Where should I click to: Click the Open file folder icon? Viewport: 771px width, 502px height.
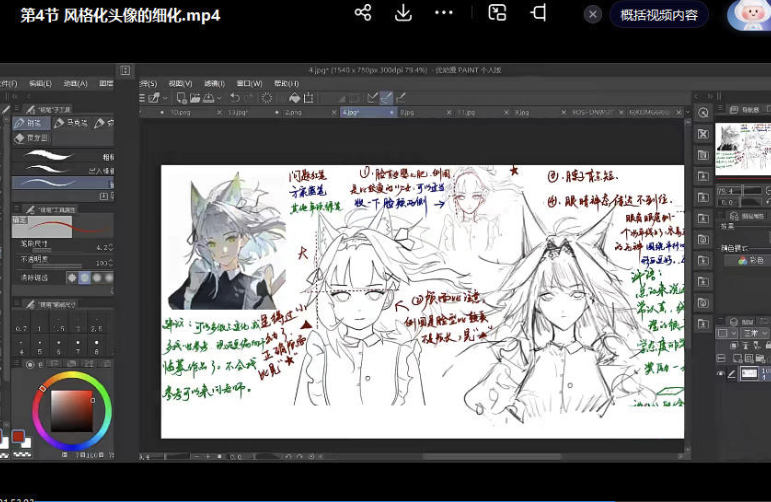coord(195,98)
